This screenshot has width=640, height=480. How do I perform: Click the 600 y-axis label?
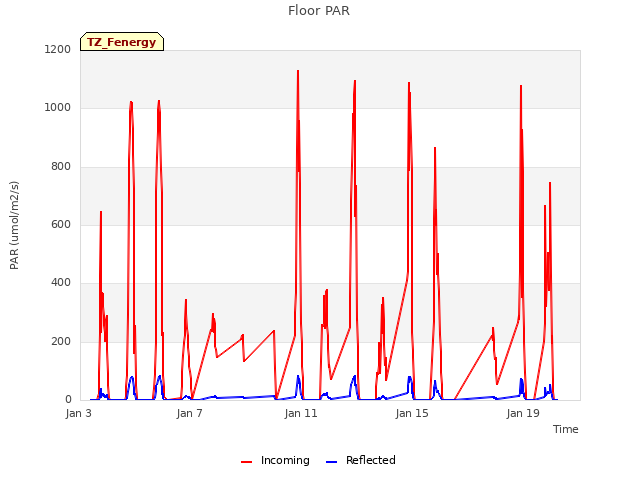click(x=61, y=224)
